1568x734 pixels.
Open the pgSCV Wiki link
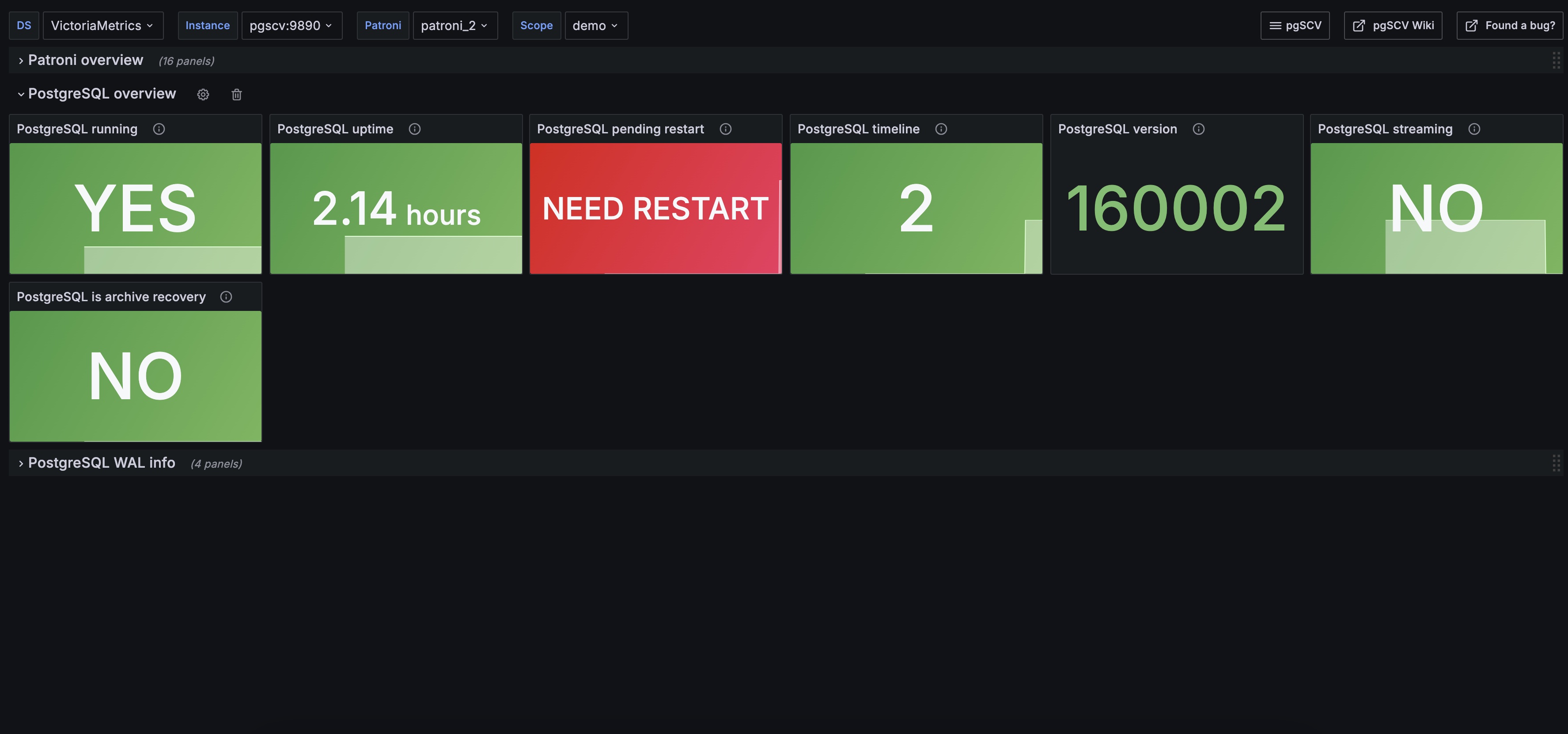(1393, 26)
